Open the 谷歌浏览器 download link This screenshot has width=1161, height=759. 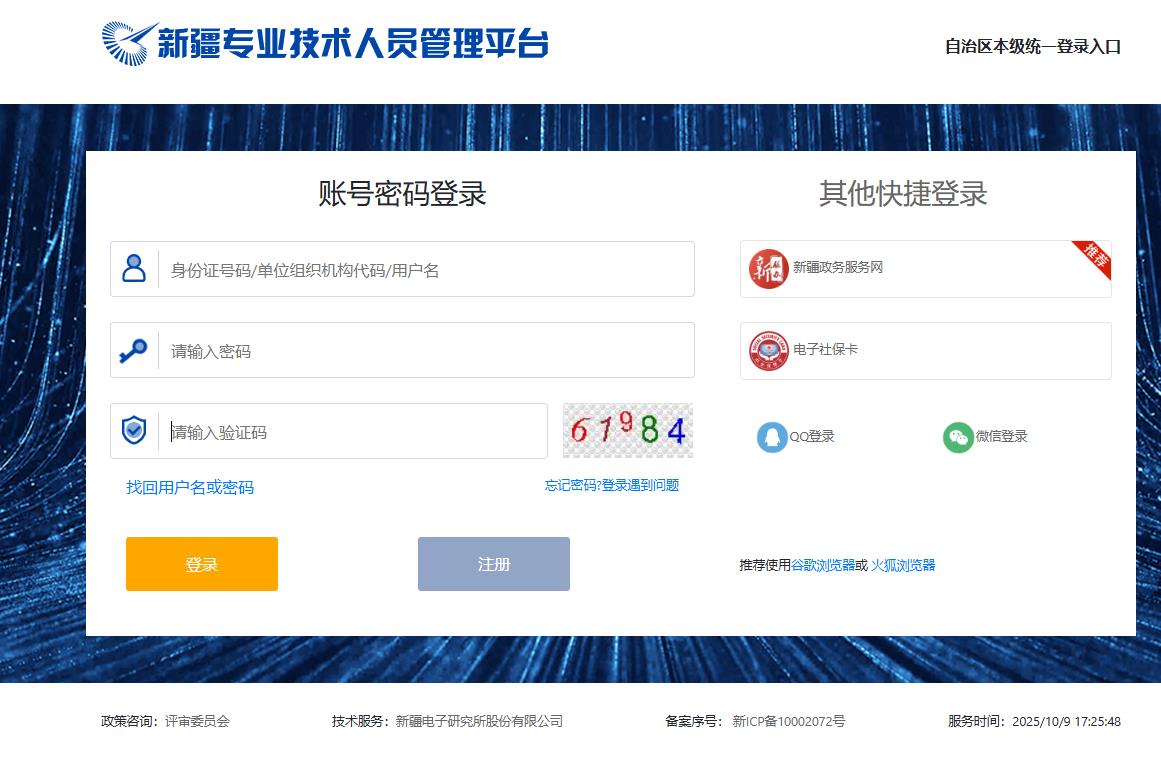coord(823,565)
